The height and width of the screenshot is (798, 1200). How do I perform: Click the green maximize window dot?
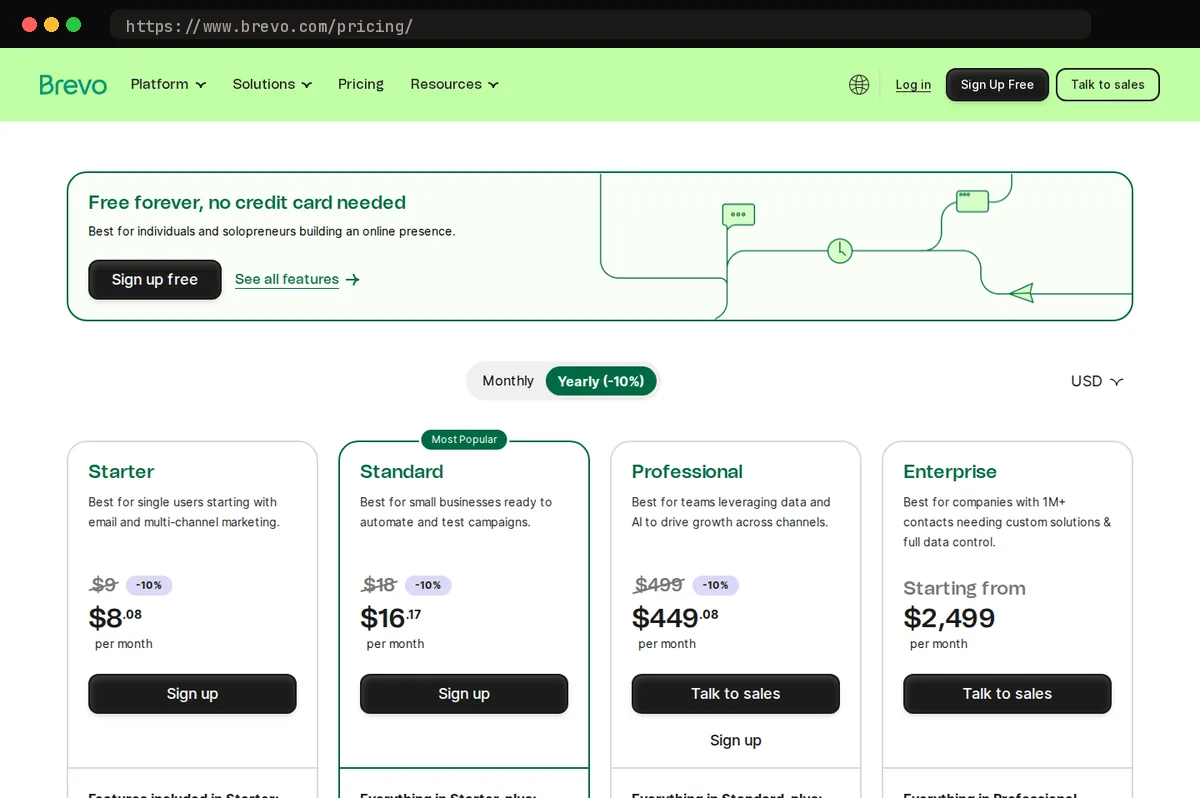pos(73,24)
